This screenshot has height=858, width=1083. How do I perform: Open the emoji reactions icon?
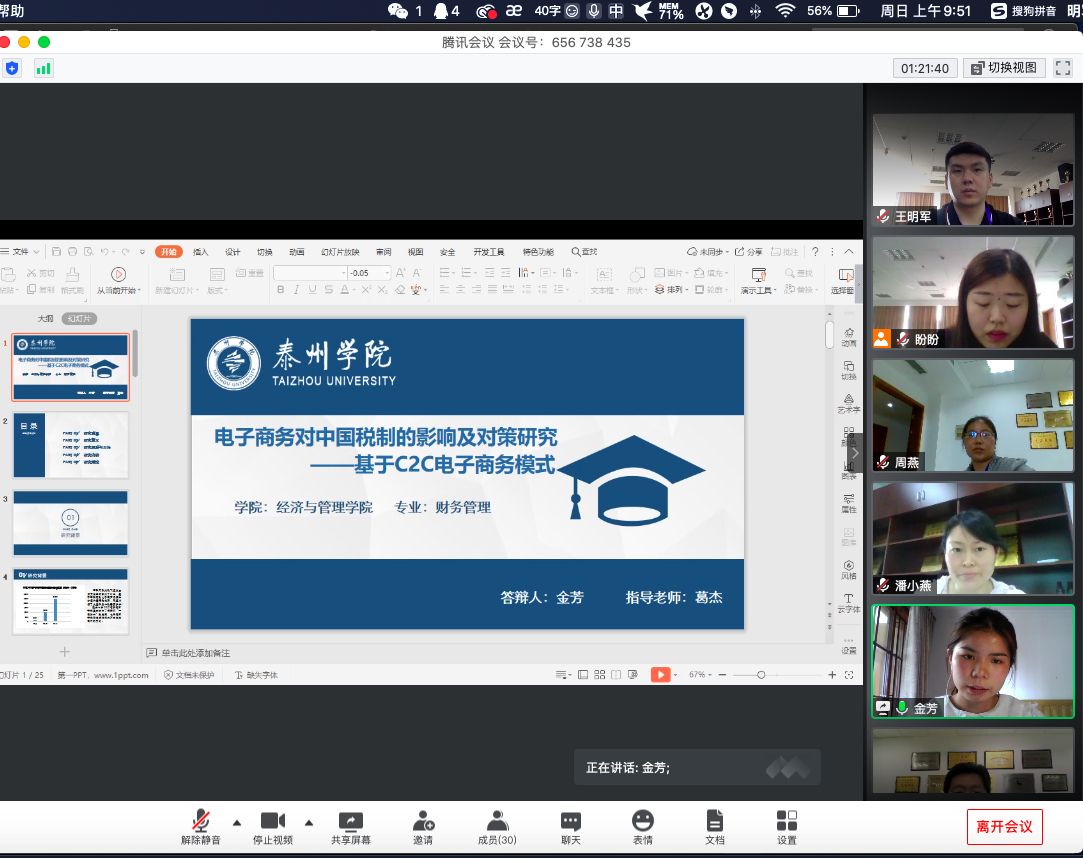643,821
